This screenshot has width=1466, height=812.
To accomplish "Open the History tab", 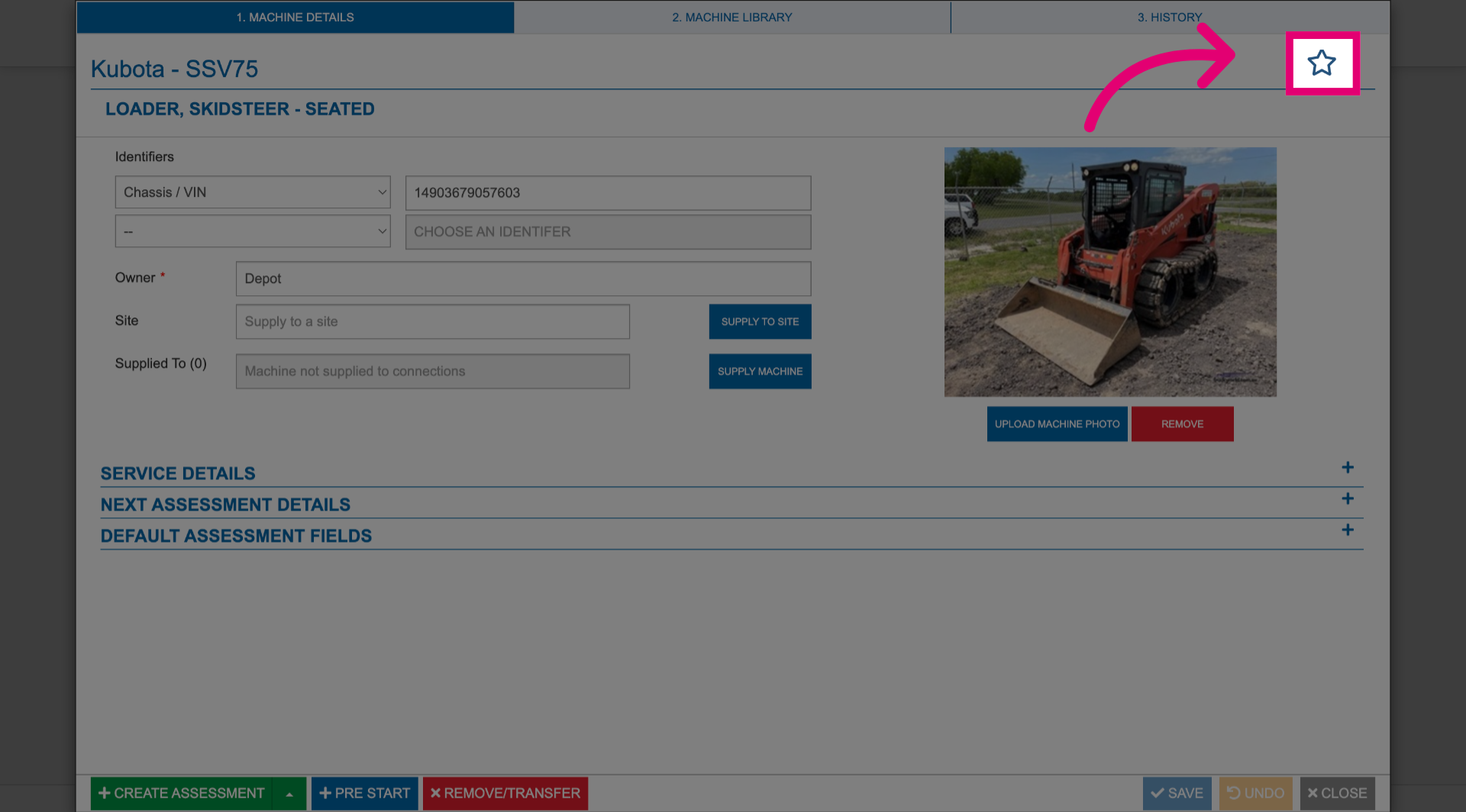I will pyautogui.click(x=1170, y=17).
